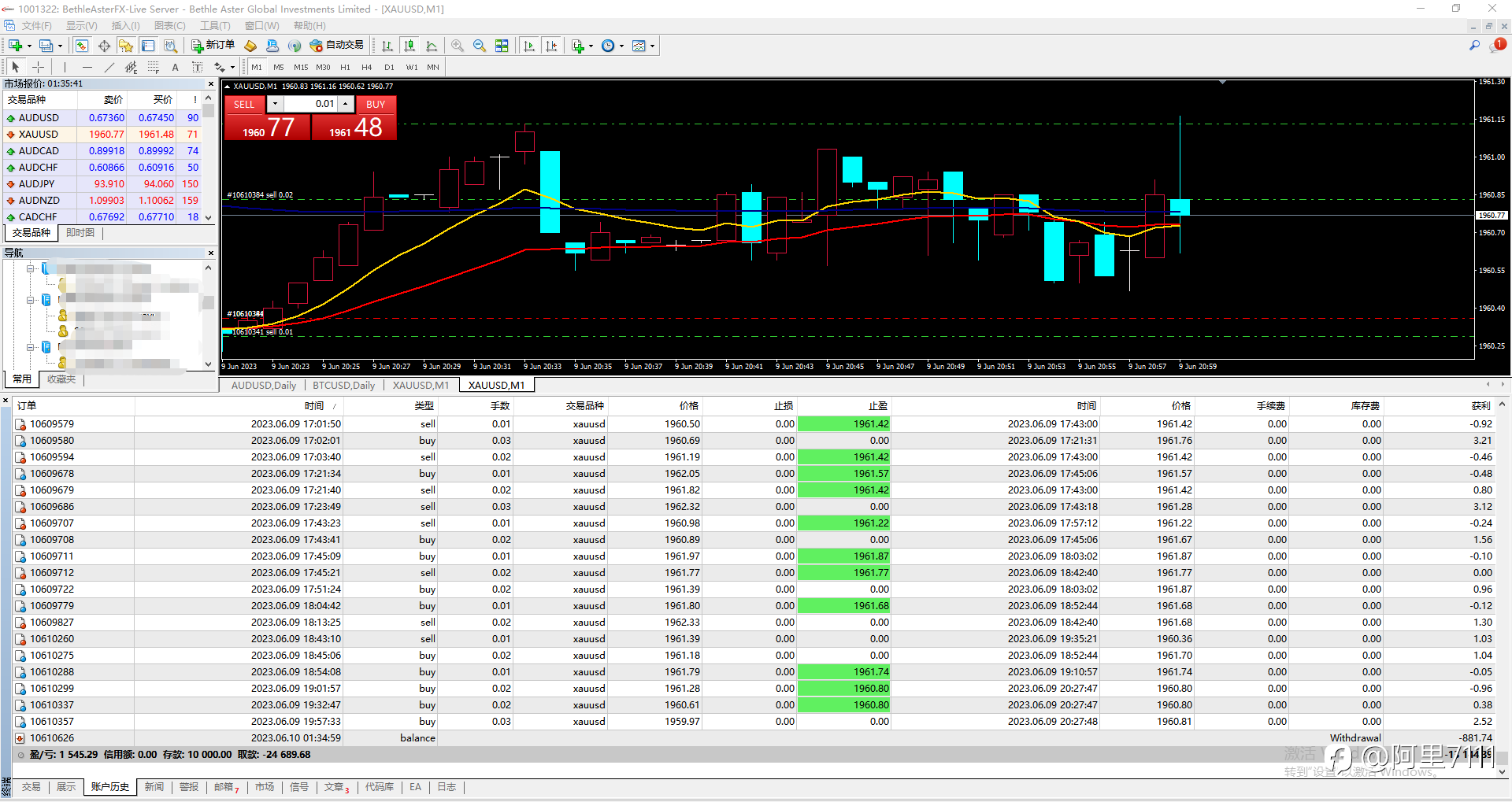Open the 插入(I) menu
Viewport: 1512px width, 802px height.
click(126, 26)
